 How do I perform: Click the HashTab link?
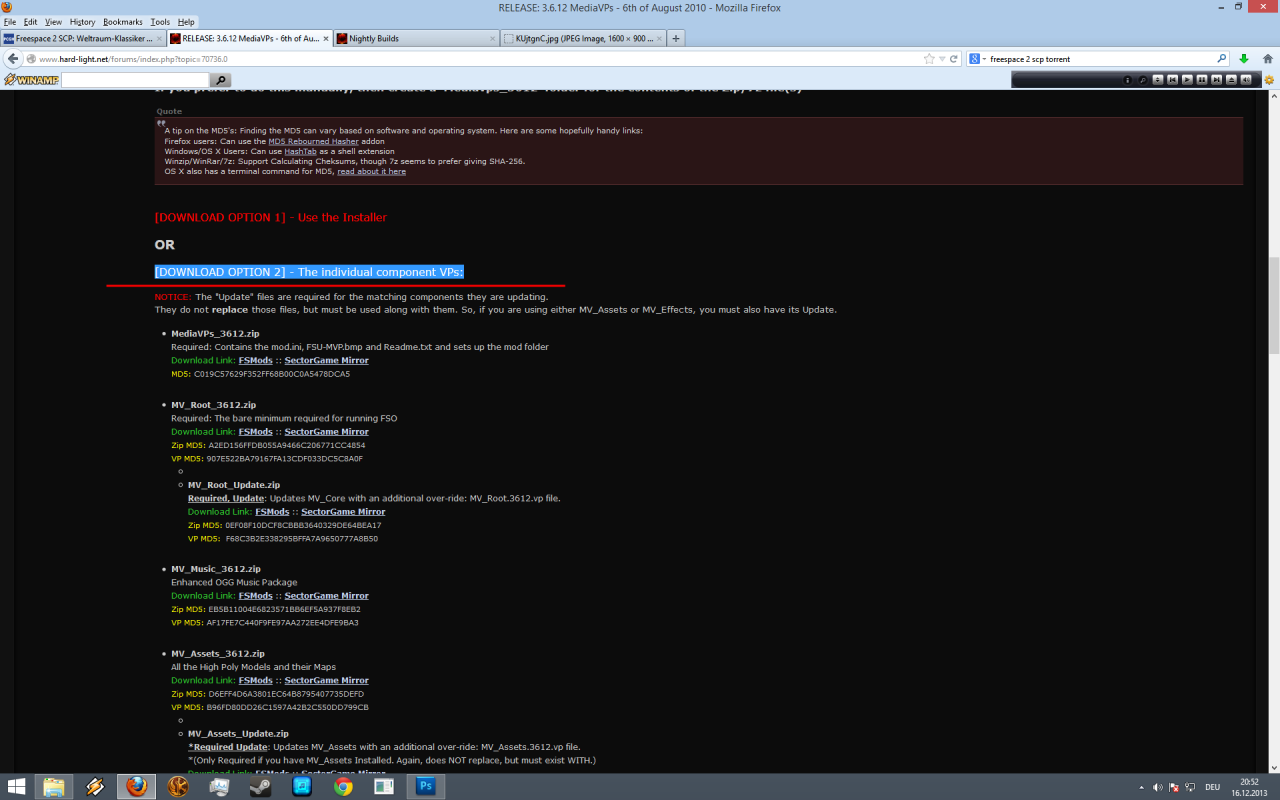(x=301, y=151)
